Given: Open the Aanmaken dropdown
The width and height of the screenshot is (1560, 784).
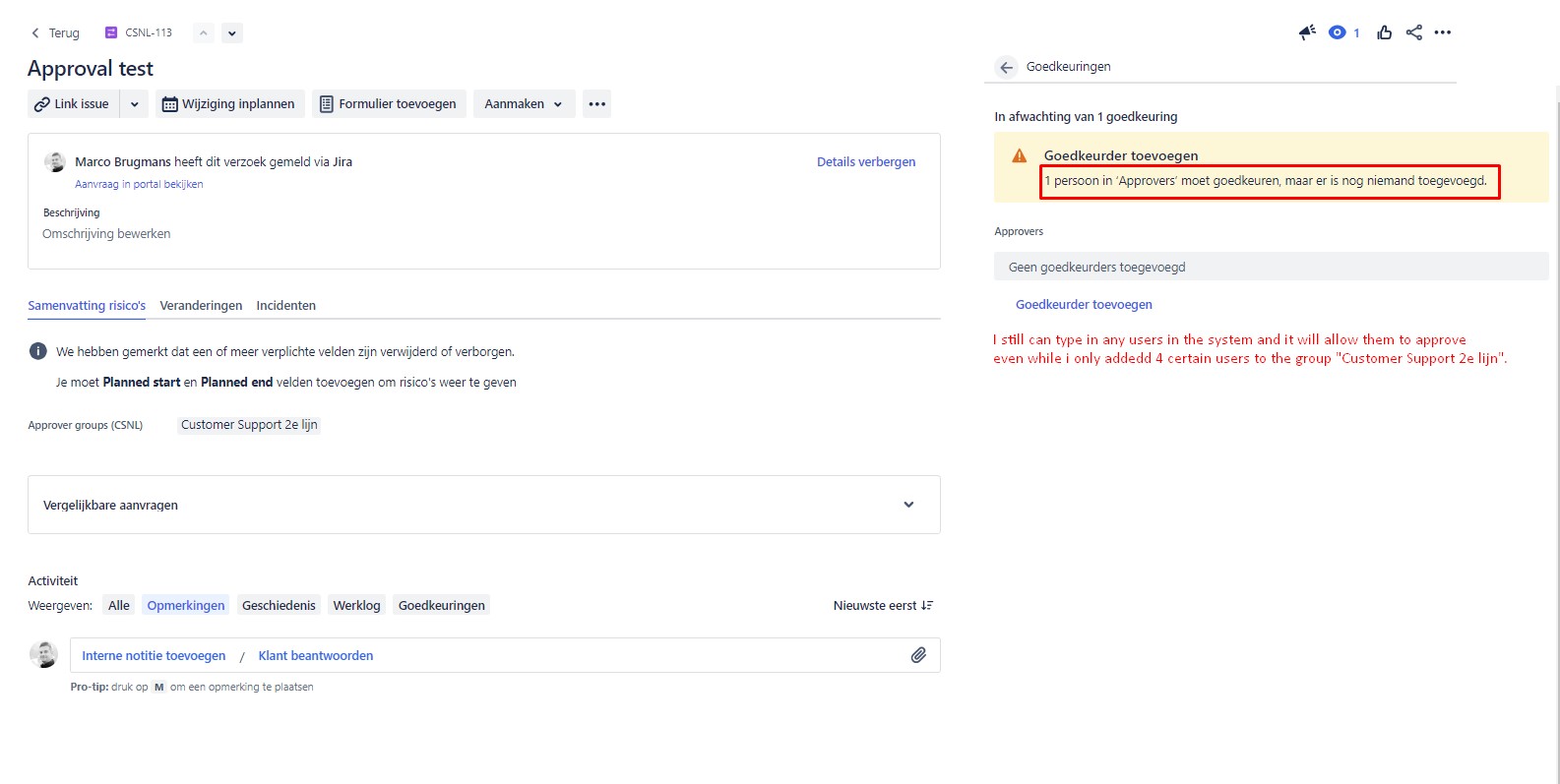Looking at the screenshot, I should [x=524, y=103].
